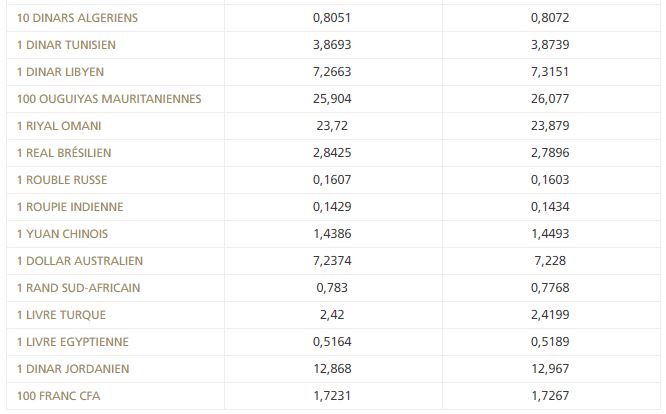This screenshot has height=414, width=666.
Task: Select the 100 OUGUIYAS MAURITANIENNES label
Action: click(x=109, y=99)
